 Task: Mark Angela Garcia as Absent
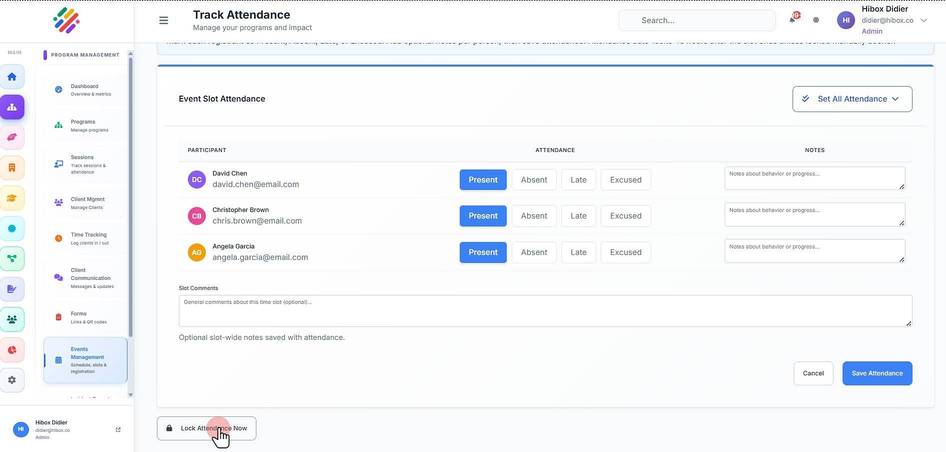coord(534,252)
